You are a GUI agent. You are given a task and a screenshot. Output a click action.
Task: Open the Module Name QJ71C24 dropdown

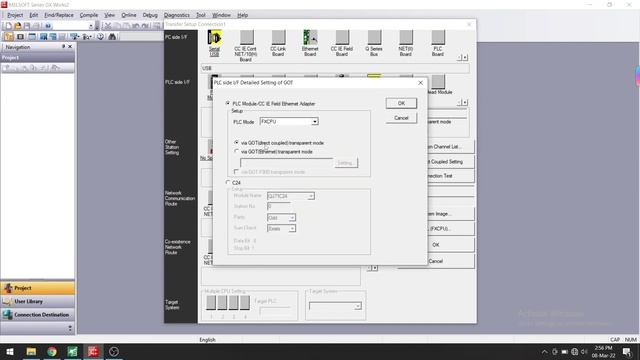click(x=311, y=196)
